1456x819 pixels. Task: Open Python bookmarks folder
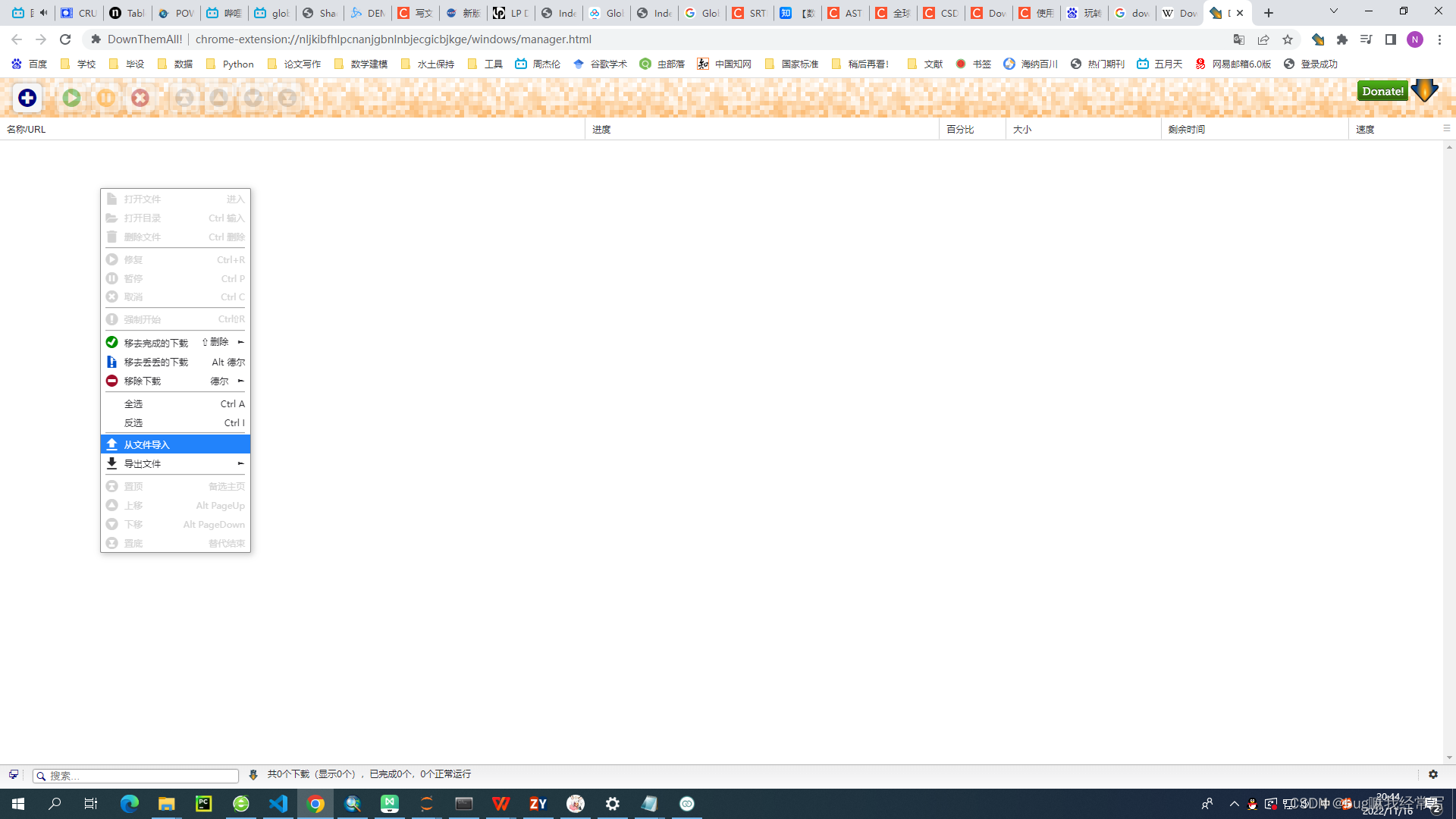point(230,64)
